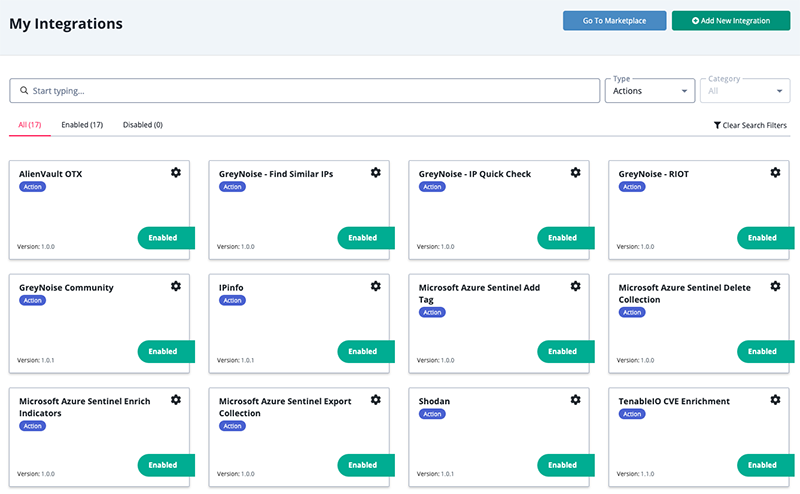800x494 pixels.
Task: Click the GreyNoise - IP Quick Check title
Action: click(474, 174)
